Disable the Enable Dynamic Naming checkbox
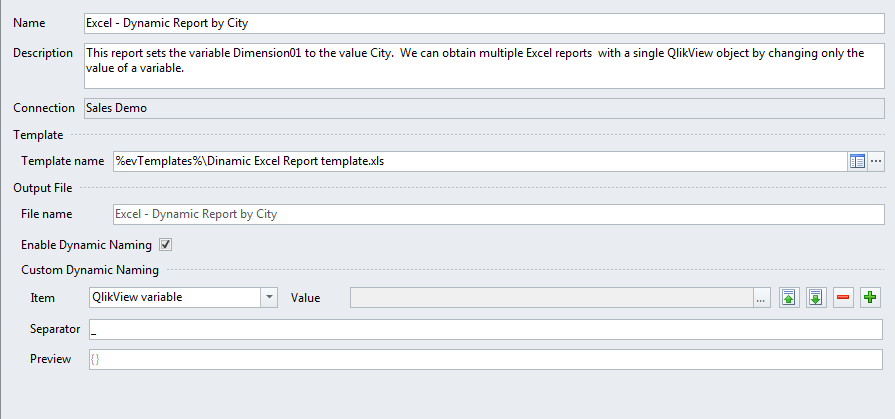 [x=166, y=245]
